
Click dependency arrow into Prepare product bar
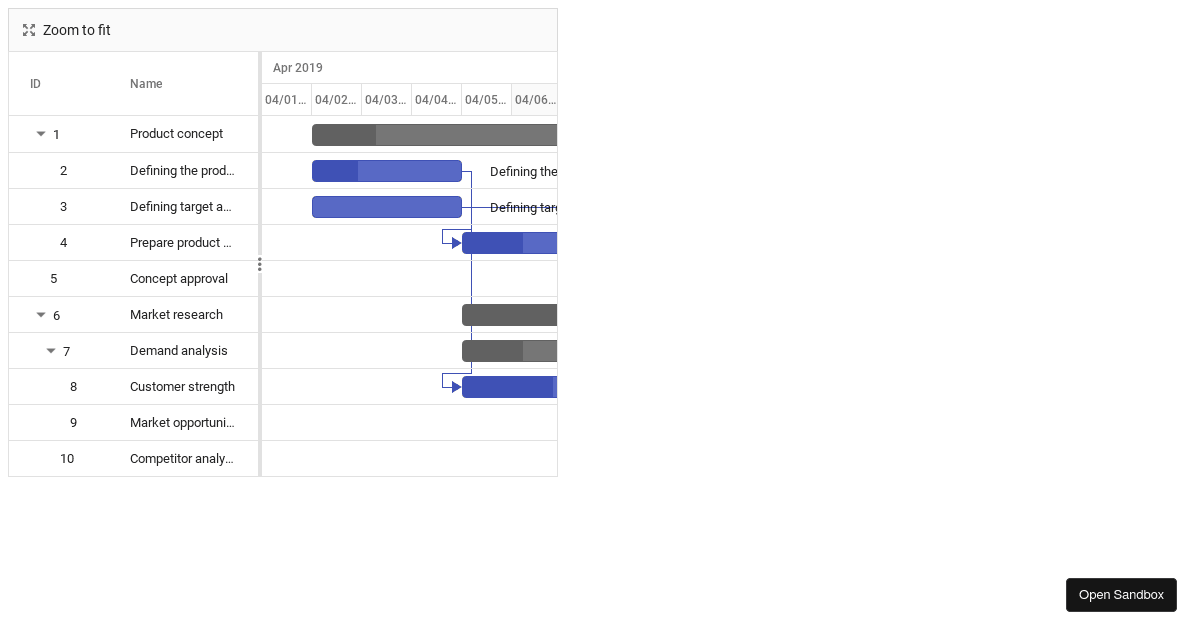(x=456, y=243)
